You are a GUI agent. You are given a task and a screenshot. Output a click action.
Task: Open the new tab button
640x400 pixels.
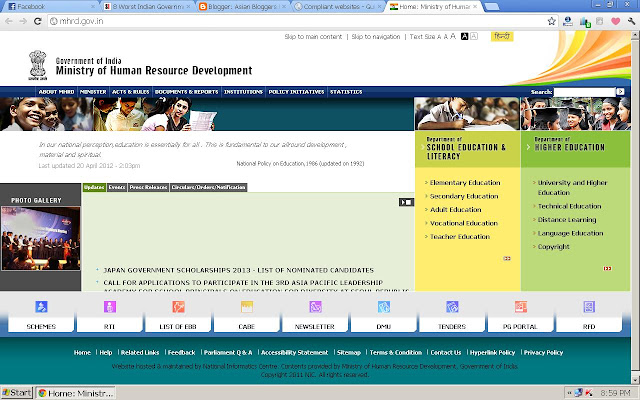[x=491, y=7]
